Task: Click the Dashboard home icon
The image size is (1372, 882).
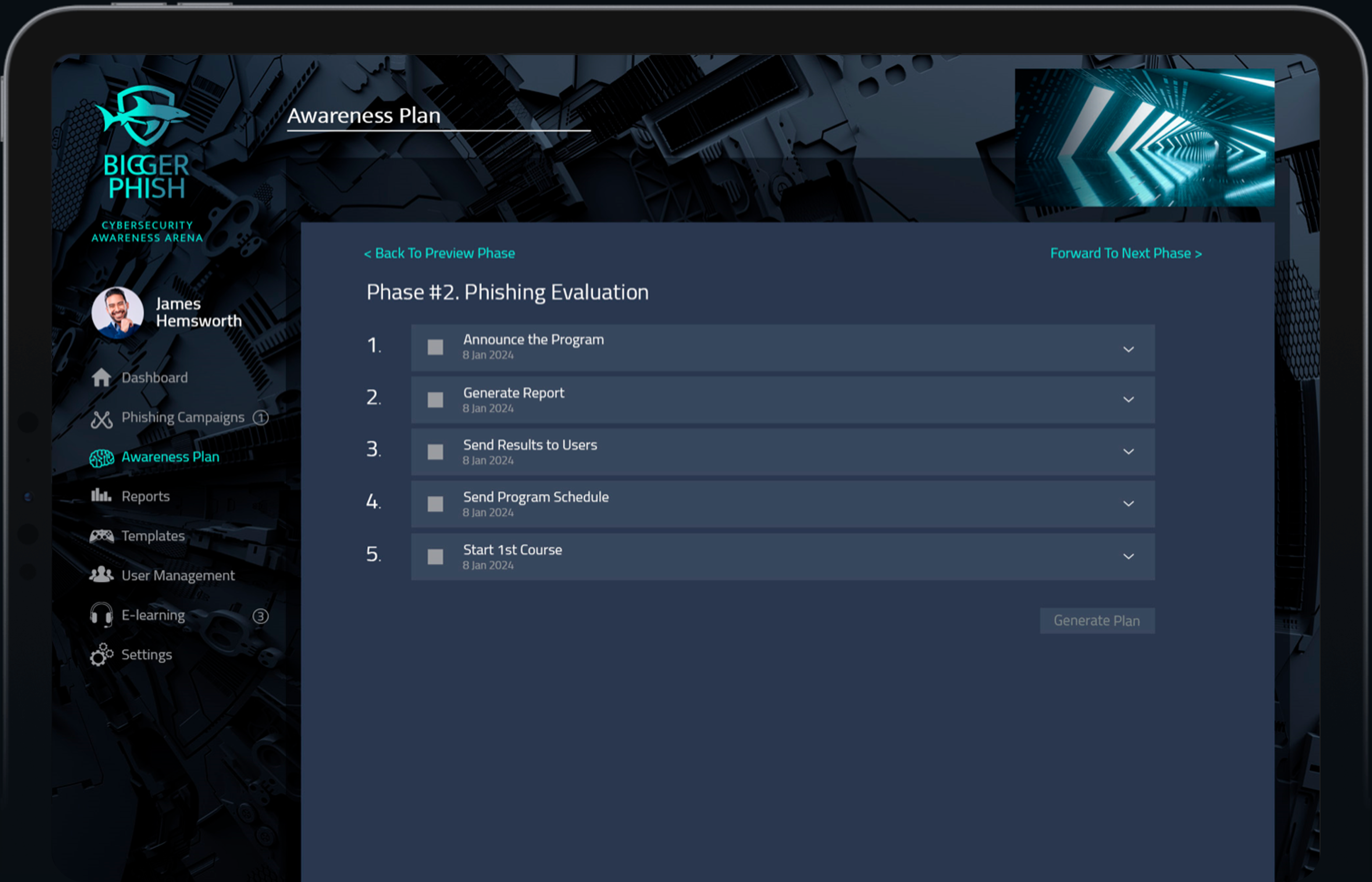Action: [101, 378]
